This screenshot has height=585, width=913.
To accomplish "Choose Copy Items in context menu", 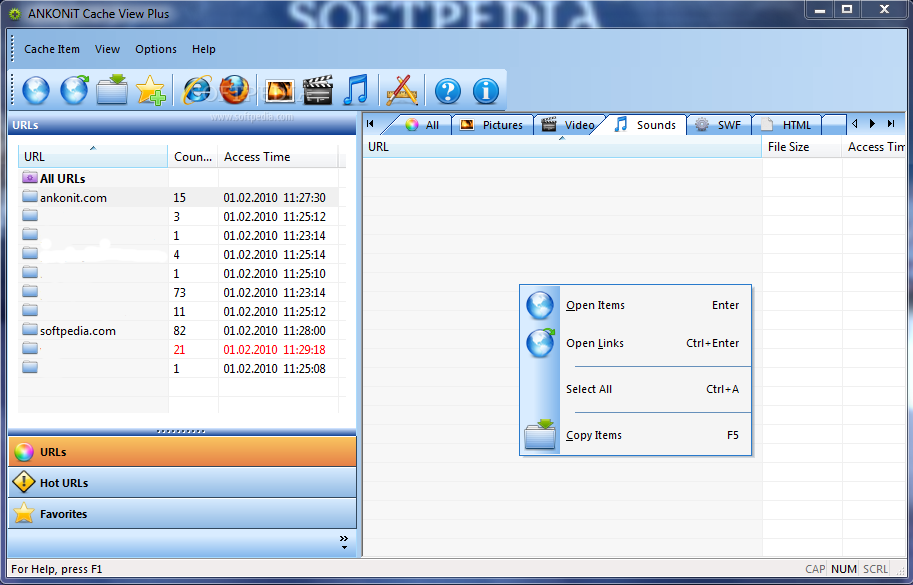I will [x=635, y=435].
